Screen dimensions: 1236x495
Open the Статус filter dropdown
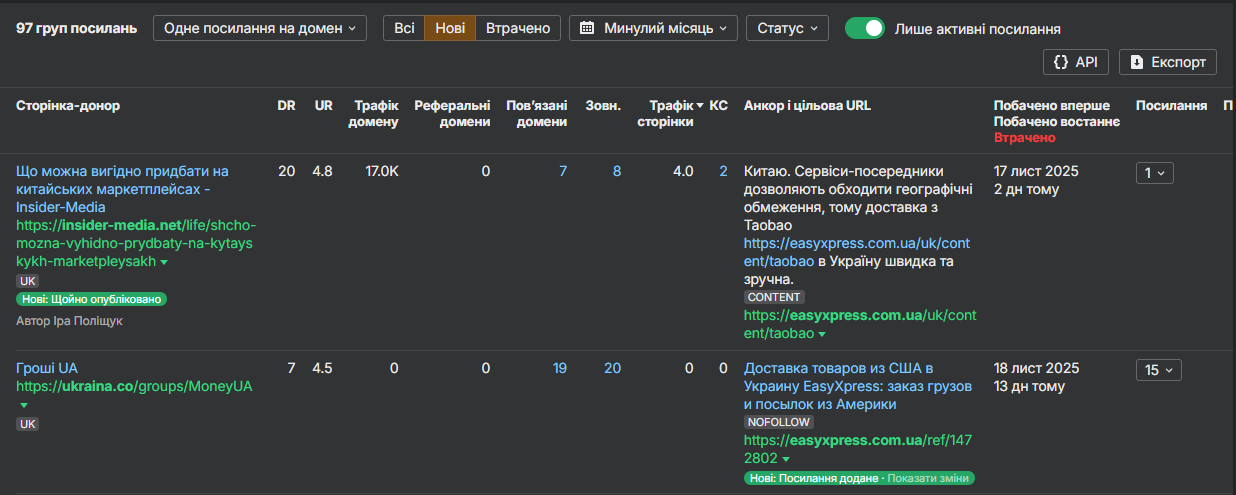(x=787, y=28)
